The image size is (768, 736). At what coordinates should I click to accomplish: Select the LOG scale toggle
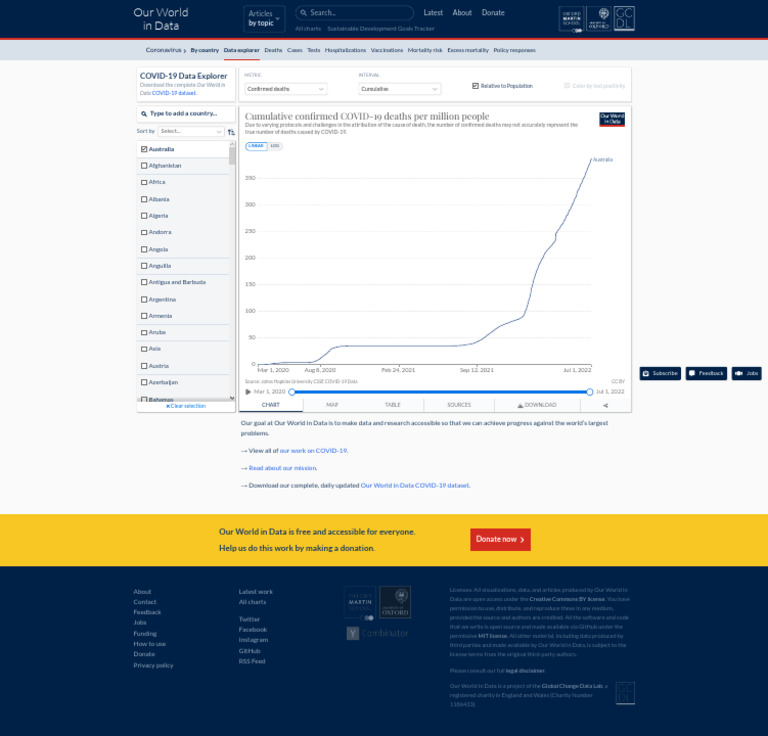tap(275, 146)
